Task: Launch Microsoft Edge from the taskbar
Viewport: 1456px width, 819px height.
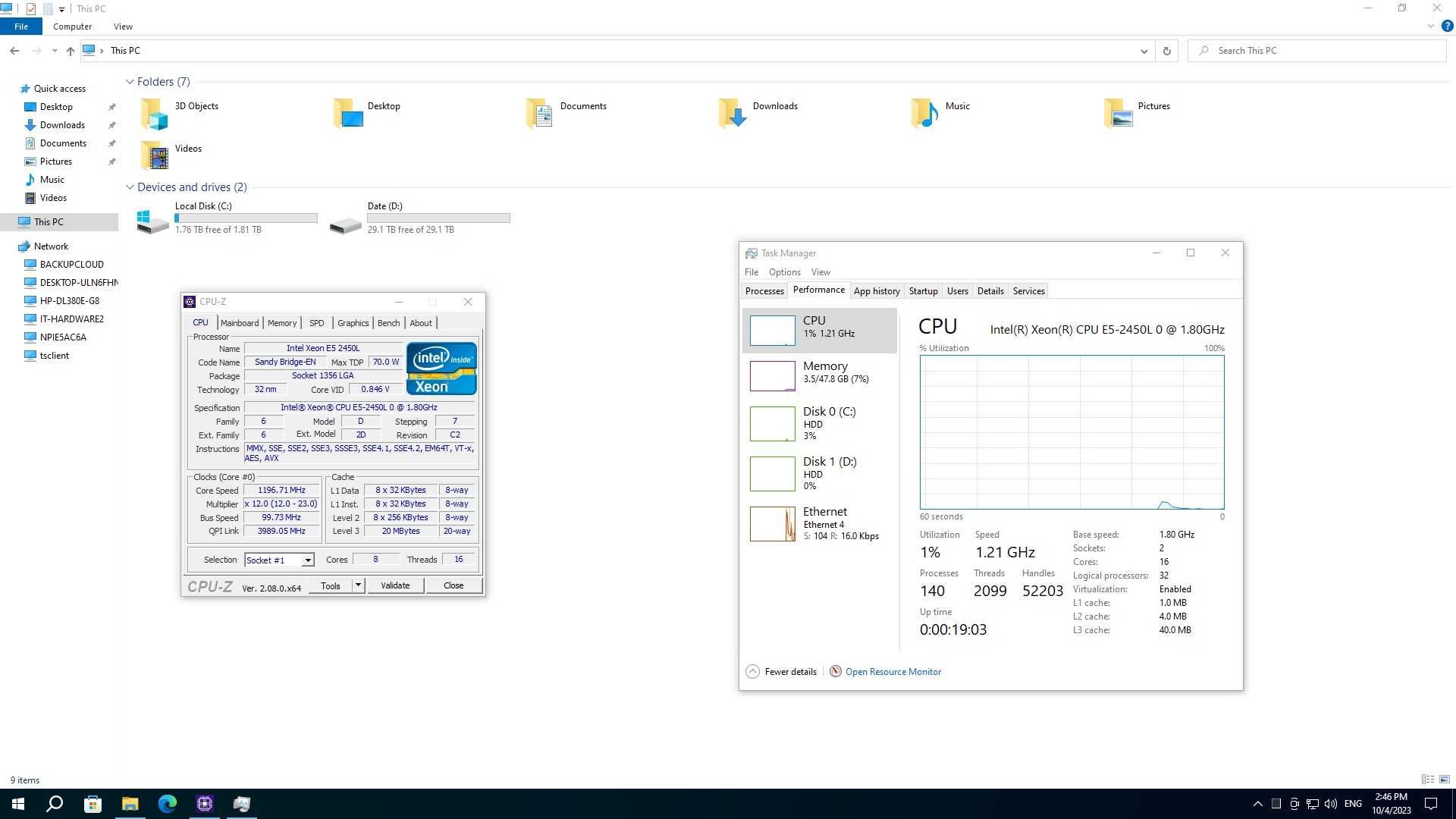Action: click(167, 804)
